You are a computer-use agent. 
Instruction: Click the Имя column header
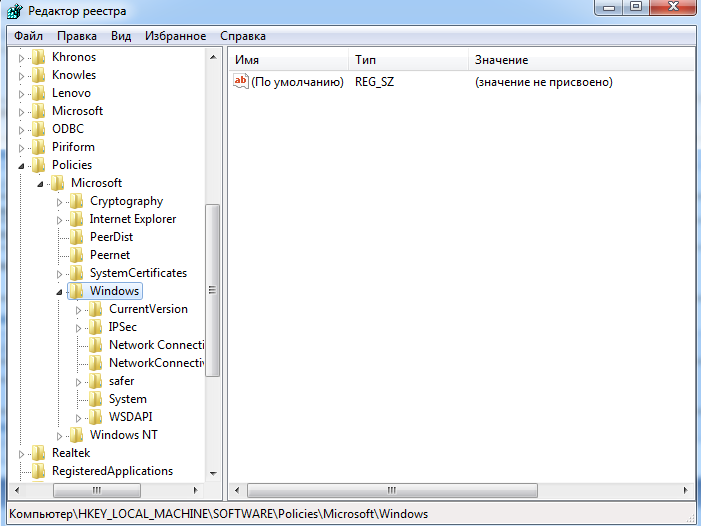click(289, 60)
